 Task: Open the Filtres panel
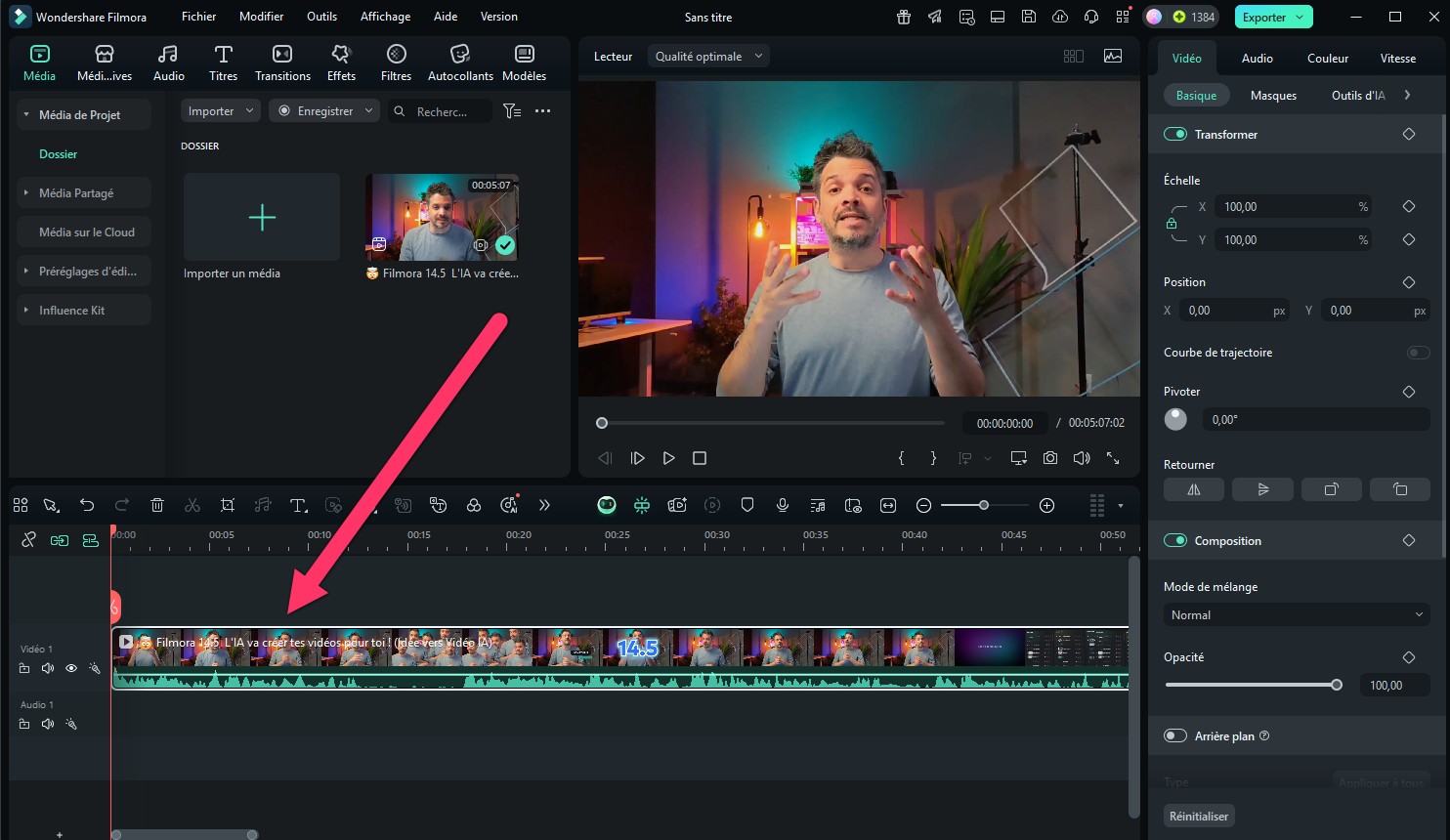[396, 63]
